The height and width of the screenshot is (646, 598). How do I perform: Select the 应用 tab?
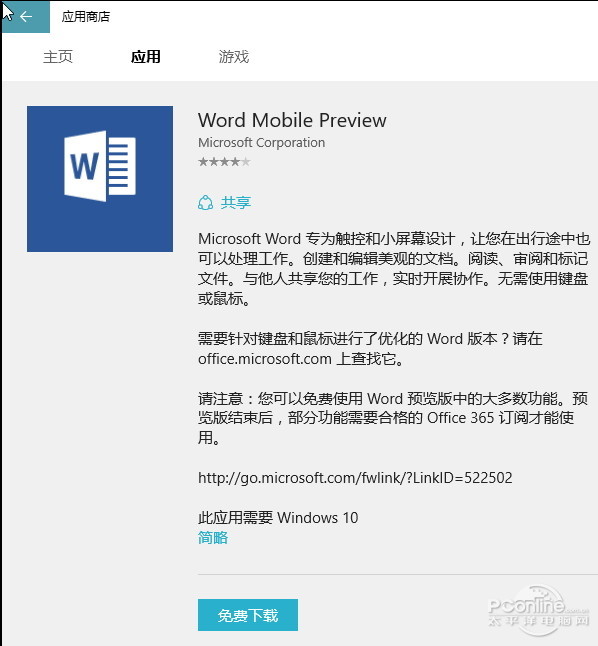[145, 57]
